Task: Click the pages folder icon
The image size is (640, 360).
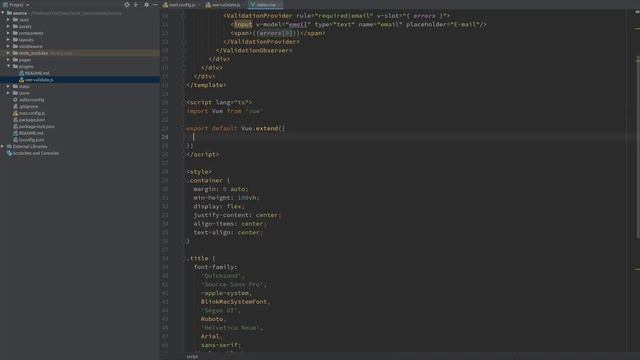Action: pos(15,60)
